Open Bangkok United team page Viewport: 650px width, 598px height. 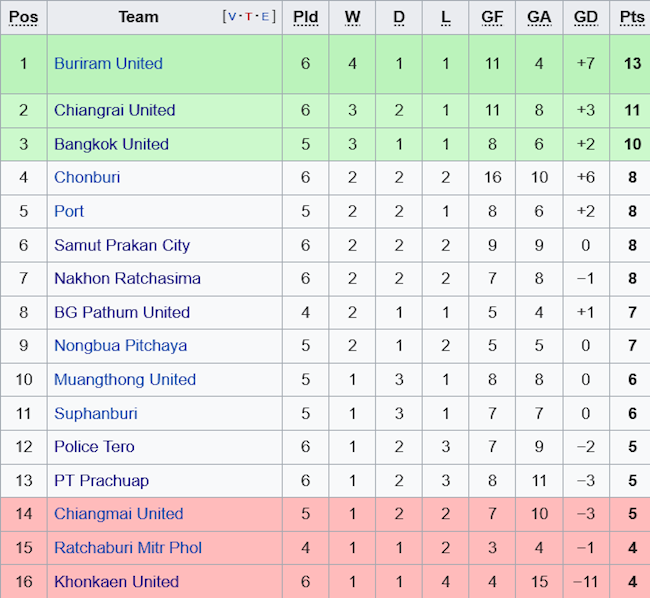pyautogui.click(x=111, y=144)
